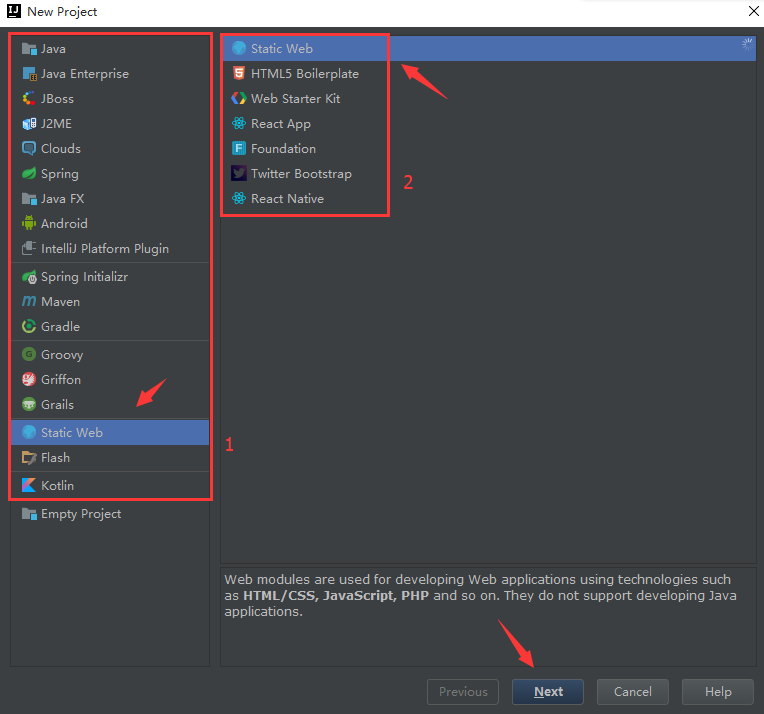764x714 pixels.
Task: Click the Maven 'm' icon
Action: [29, 302]
